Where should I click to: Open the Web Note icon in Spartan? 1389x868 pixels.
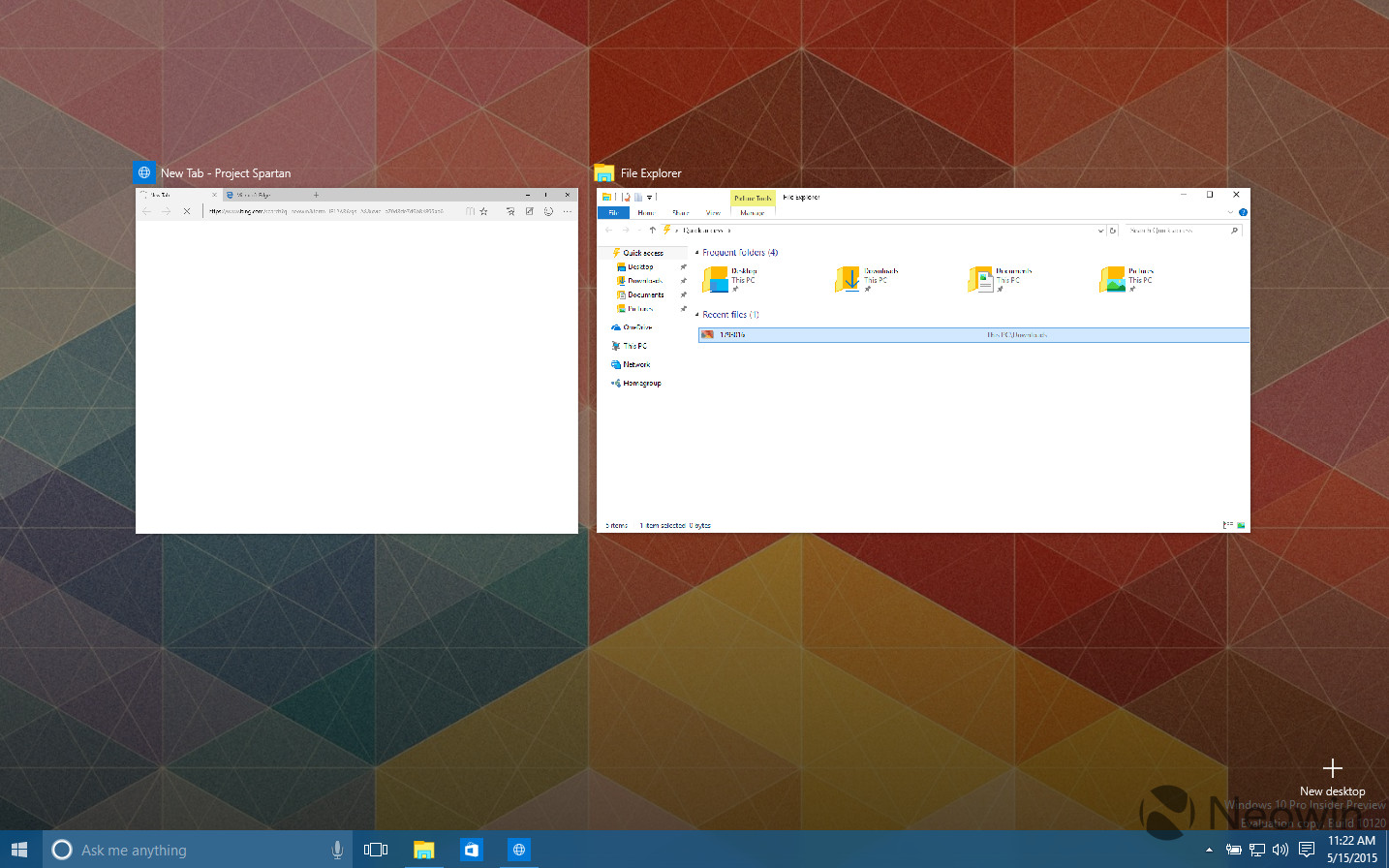(530, 211)
